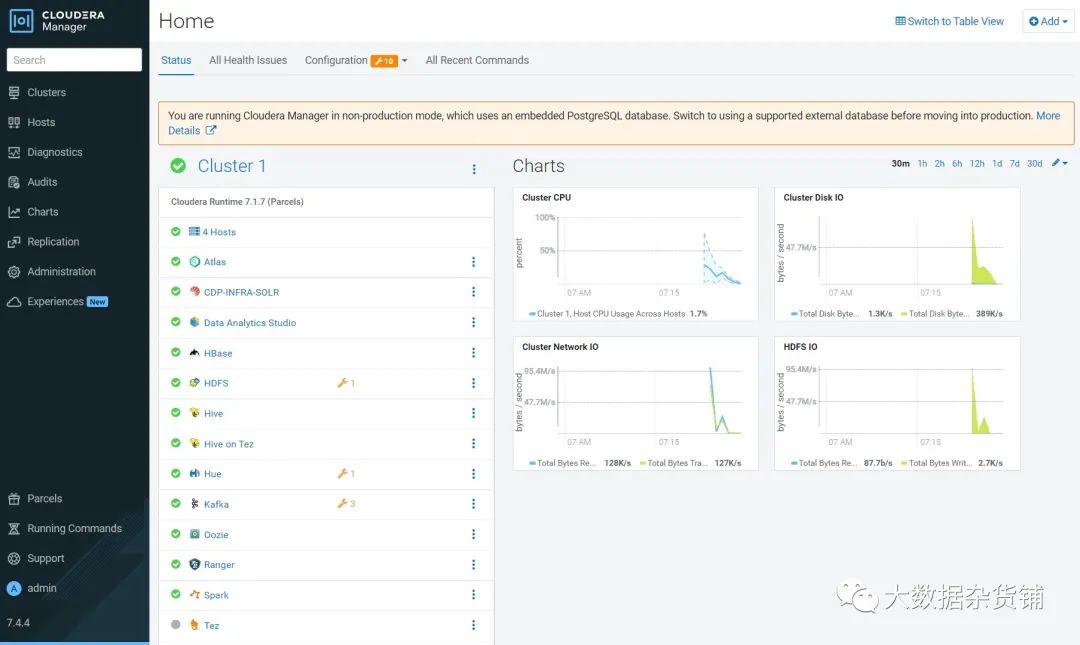This screenshot has width=1080, height=645.
Task: Click the Cloudera Runtime 7.1.7 (Parcels) text
Action: tap(237, 202)
